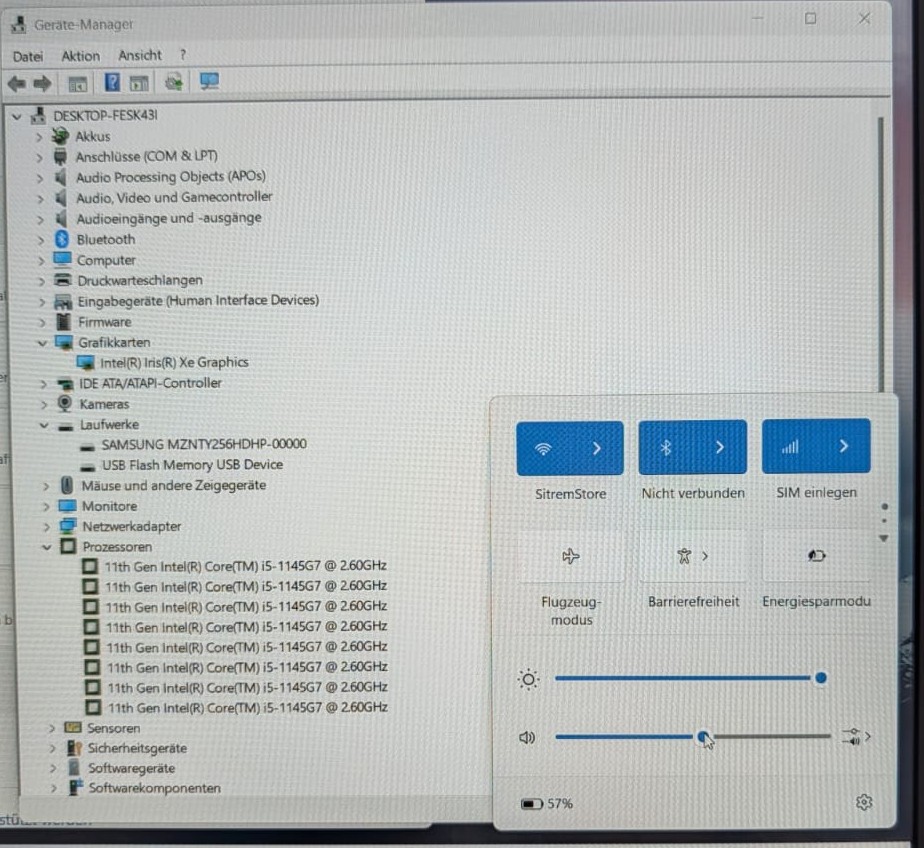Click scan for hardware changes monitor icon
The height and width of the screenshot is (848, 924).
point(209,81)
